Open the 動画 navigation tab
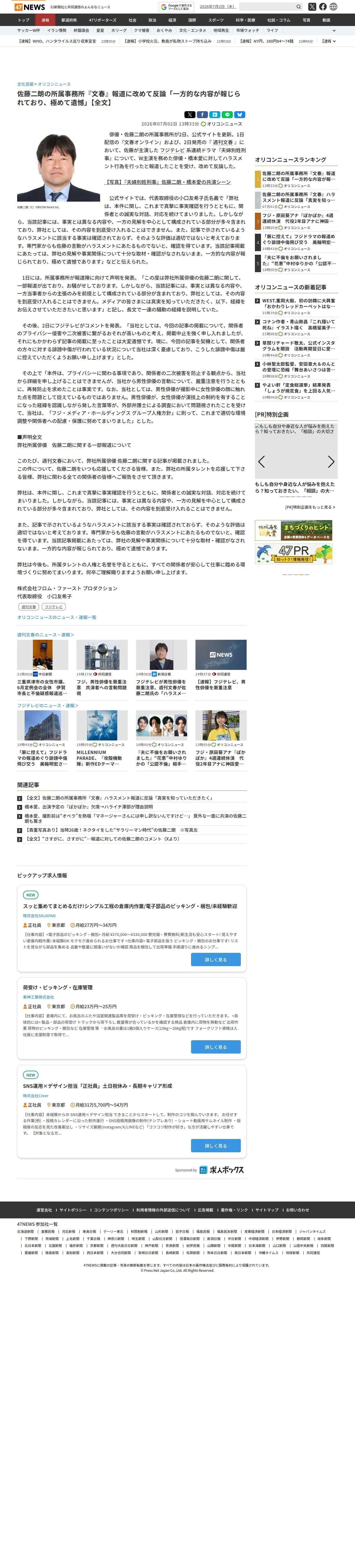355x1568 pixels. (326, 20)
